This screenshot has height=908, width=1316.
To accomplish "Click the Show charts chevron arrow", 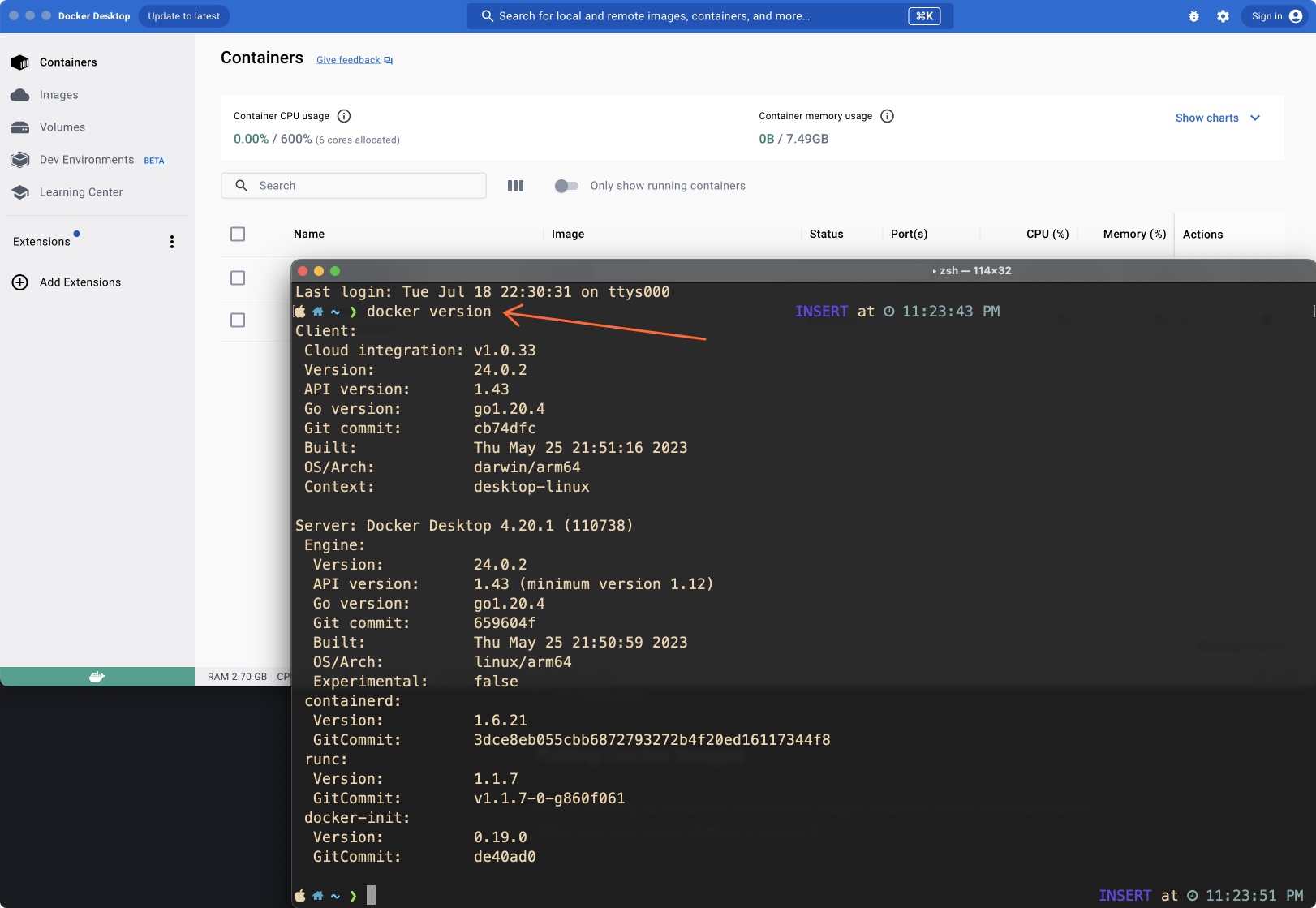I will [x=1255, y=118].
